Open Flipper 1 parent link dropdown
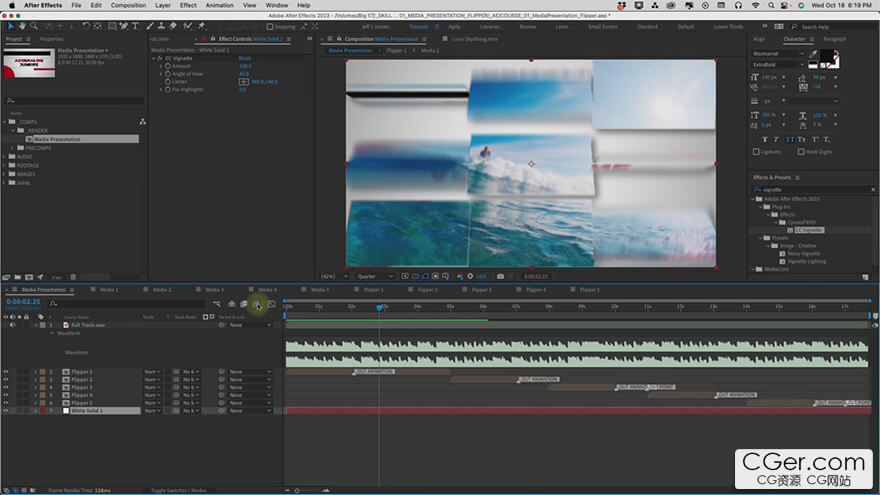Screen dimensions: 880x495 coord(250,372)
